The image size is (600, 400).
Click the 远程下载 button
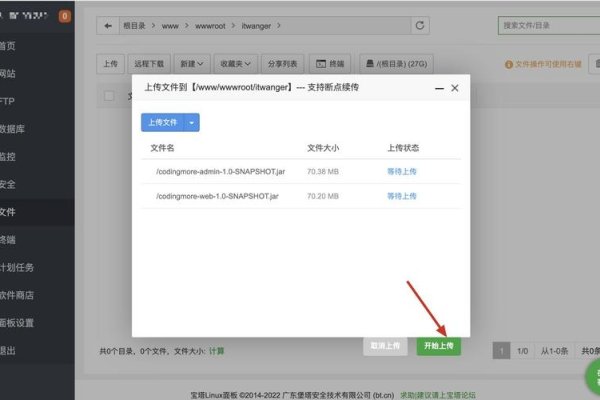[149, 64]
